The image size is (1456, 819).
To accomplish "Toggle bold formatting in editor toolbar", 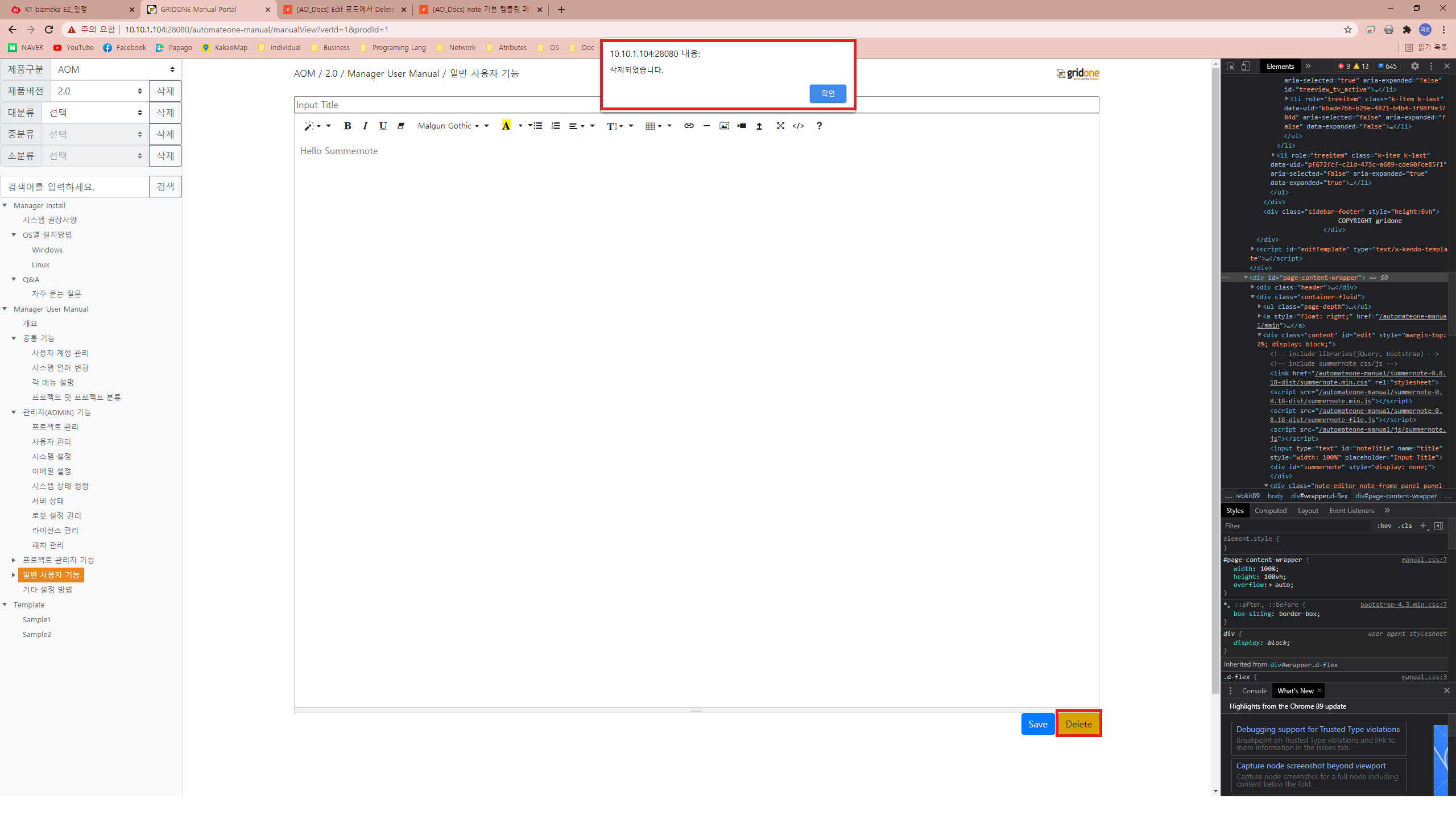I will tap(348, 126).
